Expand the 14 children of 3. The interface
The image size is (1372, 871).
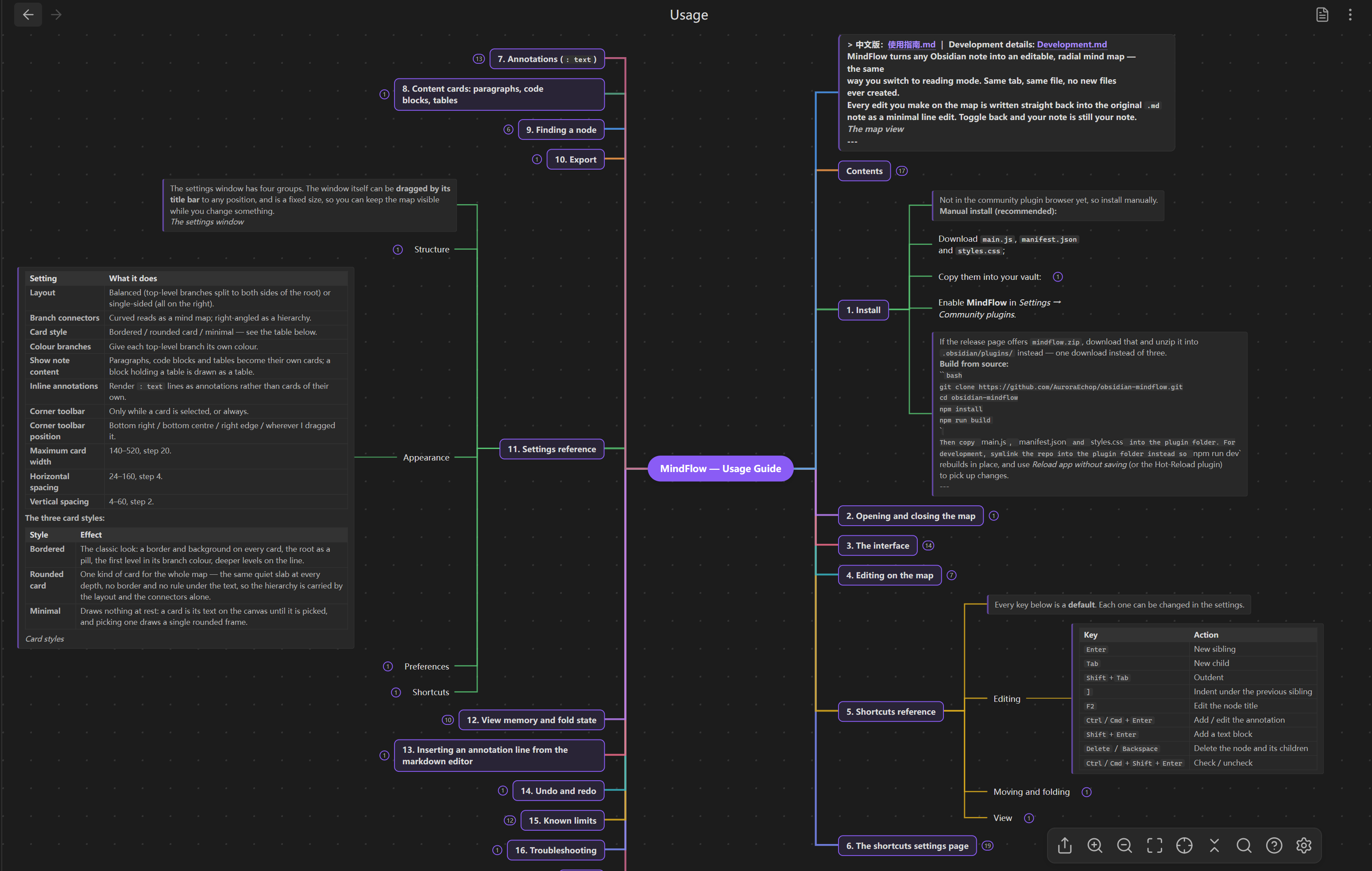[x=929, y=545]
